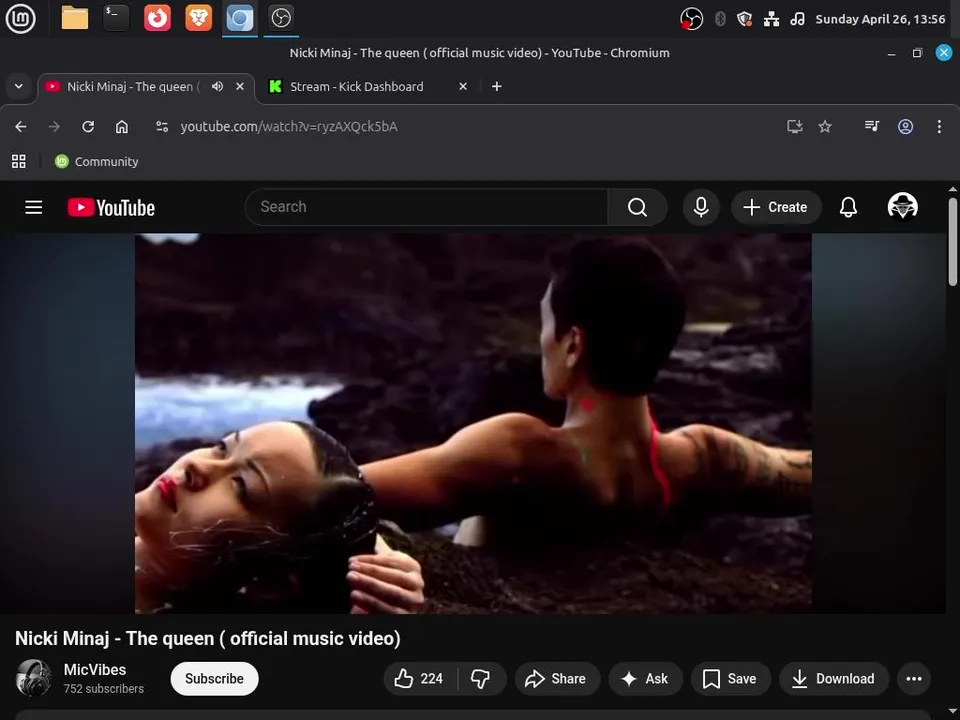Image resolution: width=960 pixels, height=720 pixels.
Task: Go forward to the next page
Action: (54, 127)
